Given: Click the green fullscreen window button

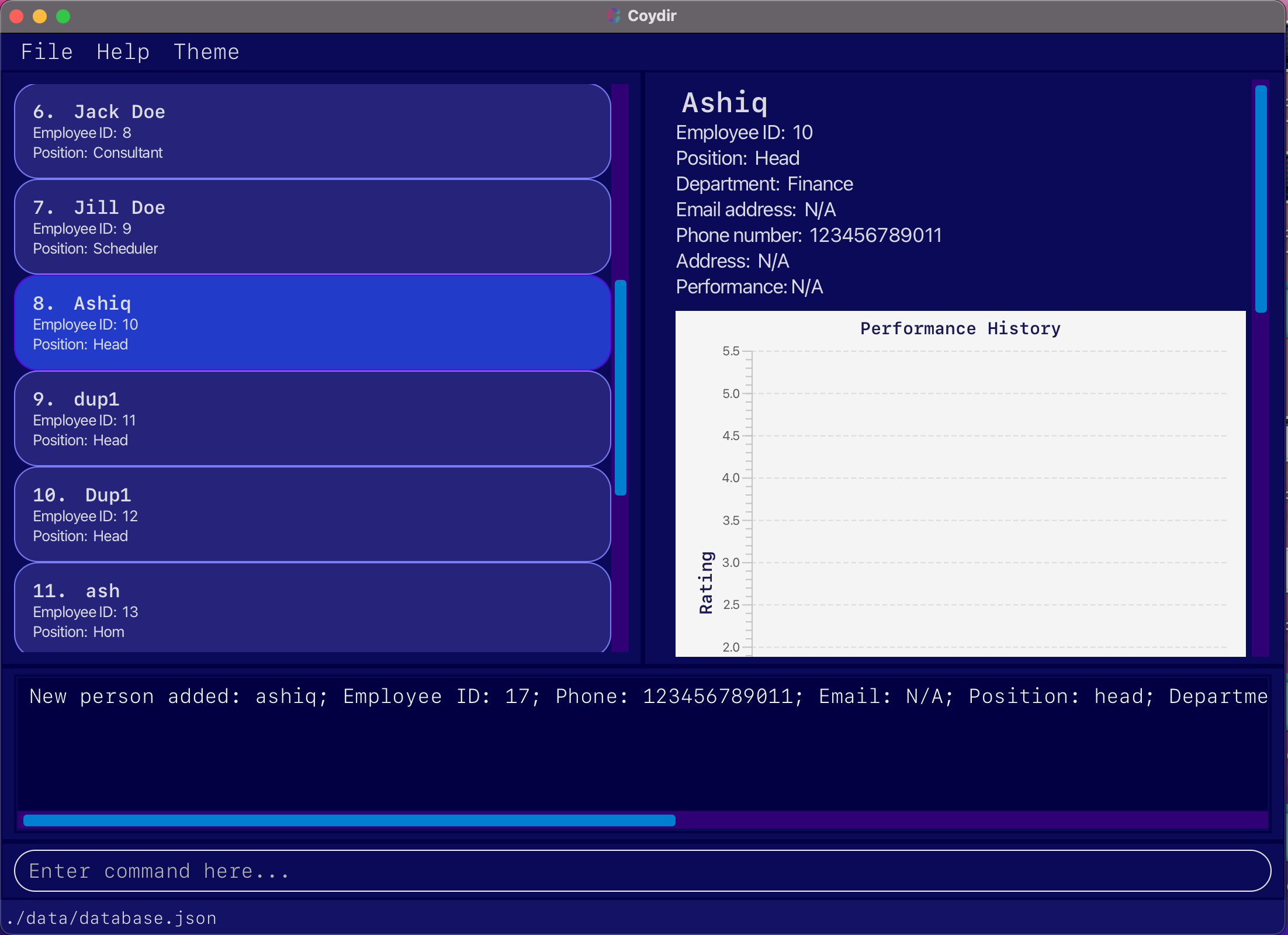Looking at the screenshot, I should pos(63,16).
